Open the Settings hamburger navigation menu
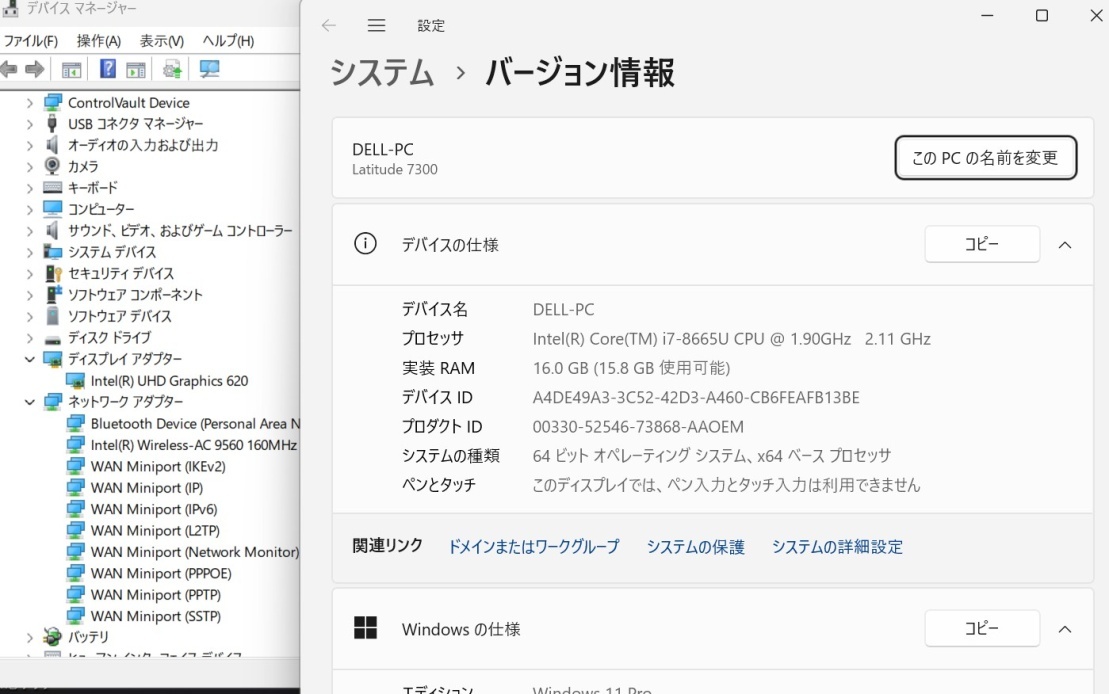This screenshot has width=1109, height=694. [x=376, y=25]
